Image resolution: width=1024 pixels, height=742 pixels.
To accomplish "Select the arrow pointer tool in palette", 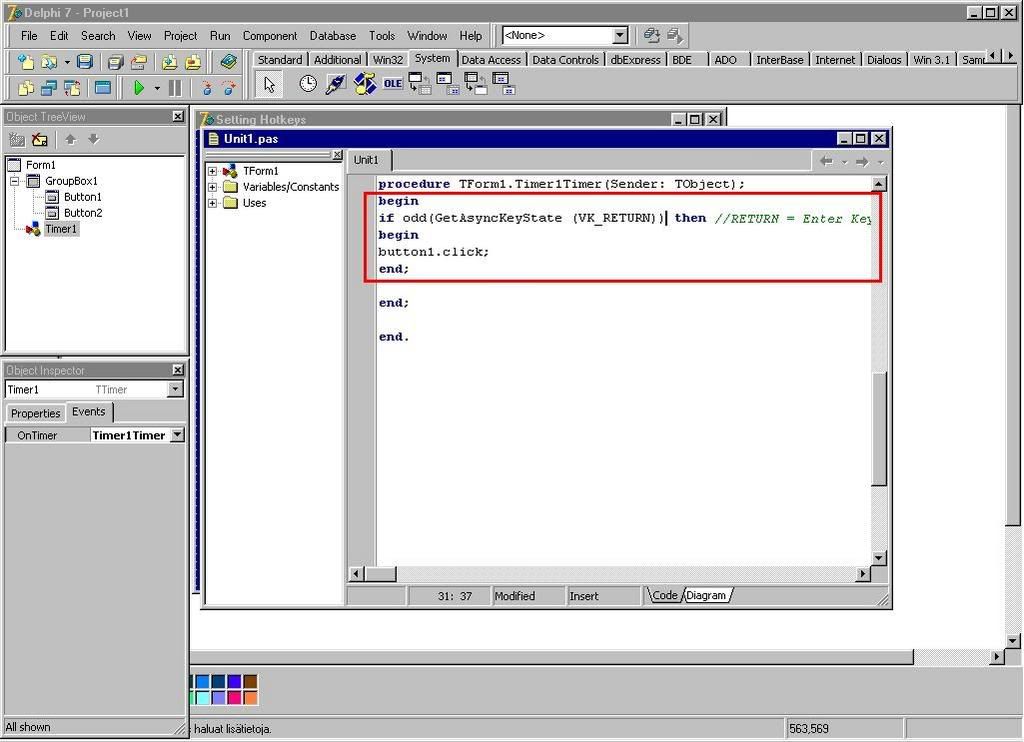I will pyautogui.click(x=269, y=85).
